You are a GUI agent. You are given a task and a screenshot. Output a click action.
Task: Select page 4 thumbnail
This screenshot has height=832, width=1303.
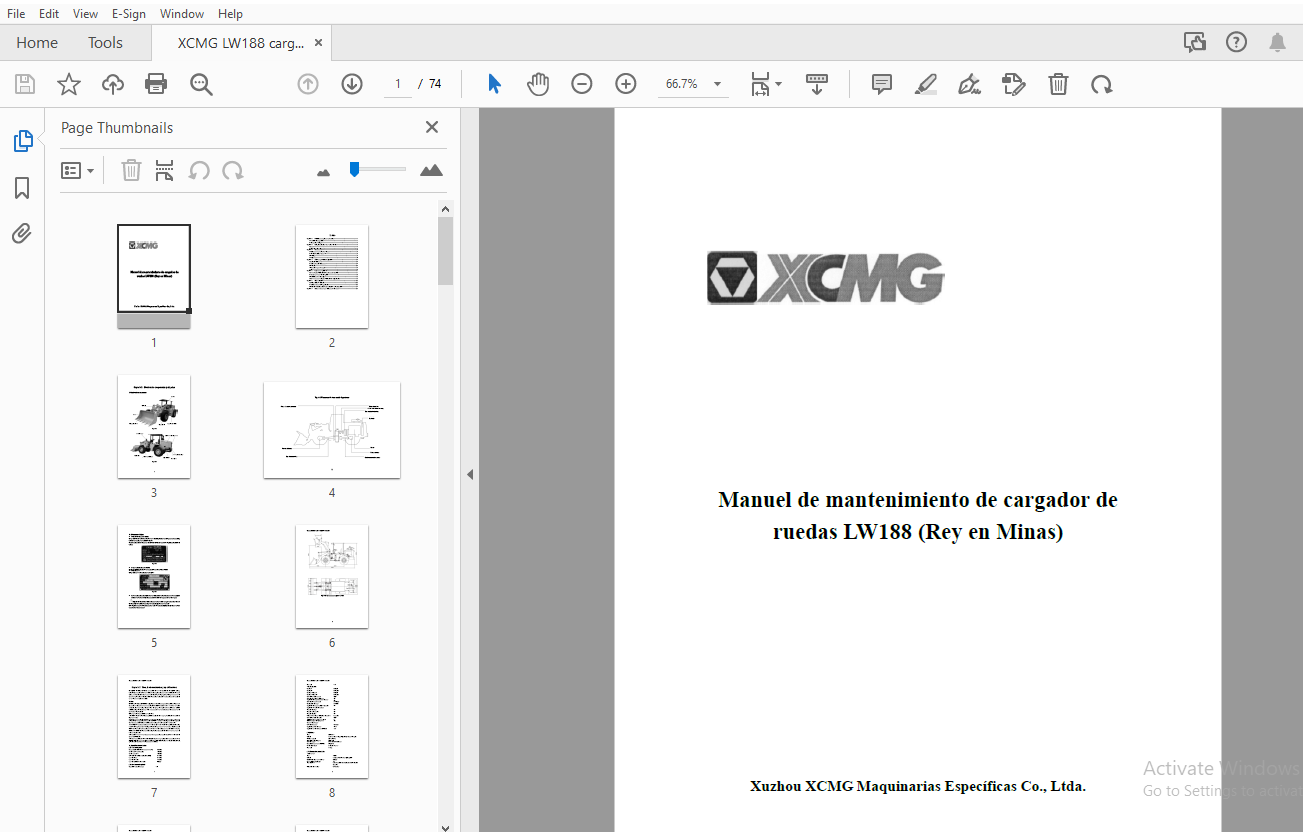[332, 429]
